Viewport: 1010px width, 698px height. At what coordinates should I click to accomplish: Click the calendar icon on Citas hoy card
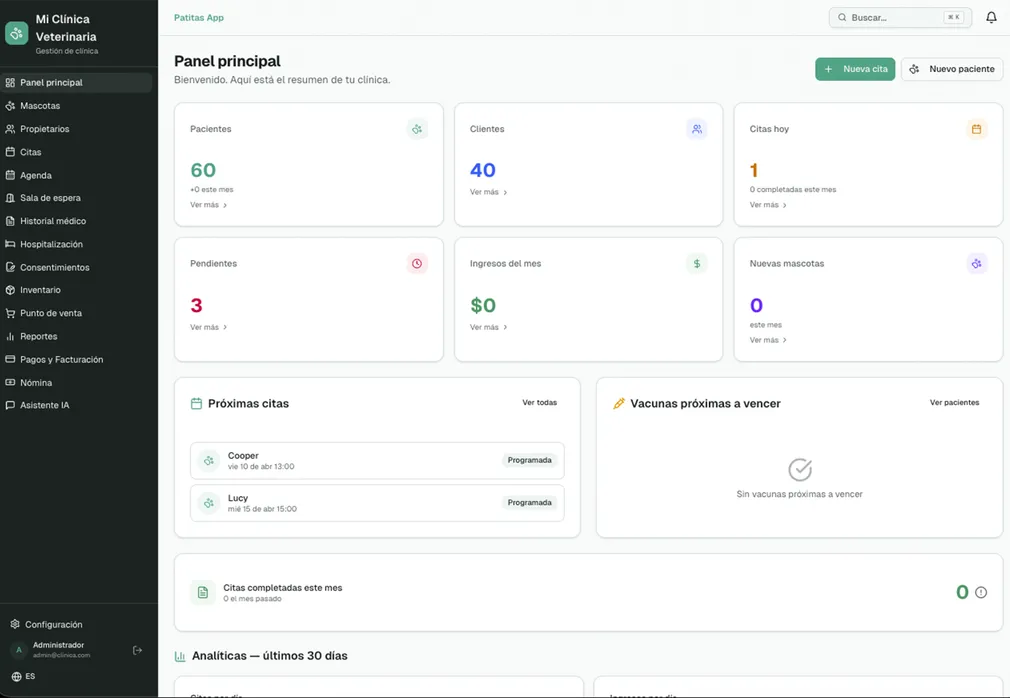coord(976,128)
